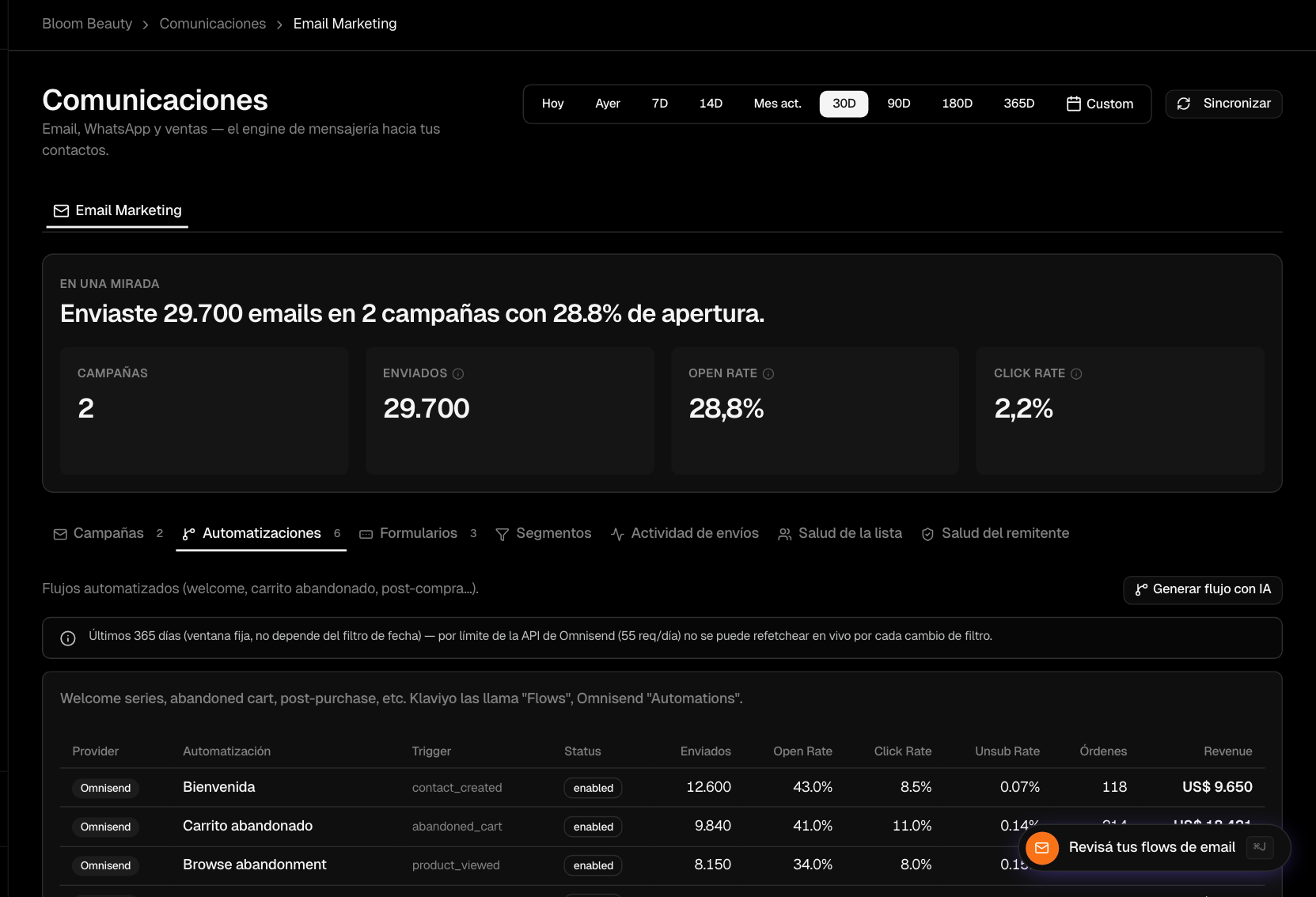The width and height of the screenshot is (1316, 897).
Task: Switch to the Segmentos tab
Action: pos(544,534)
